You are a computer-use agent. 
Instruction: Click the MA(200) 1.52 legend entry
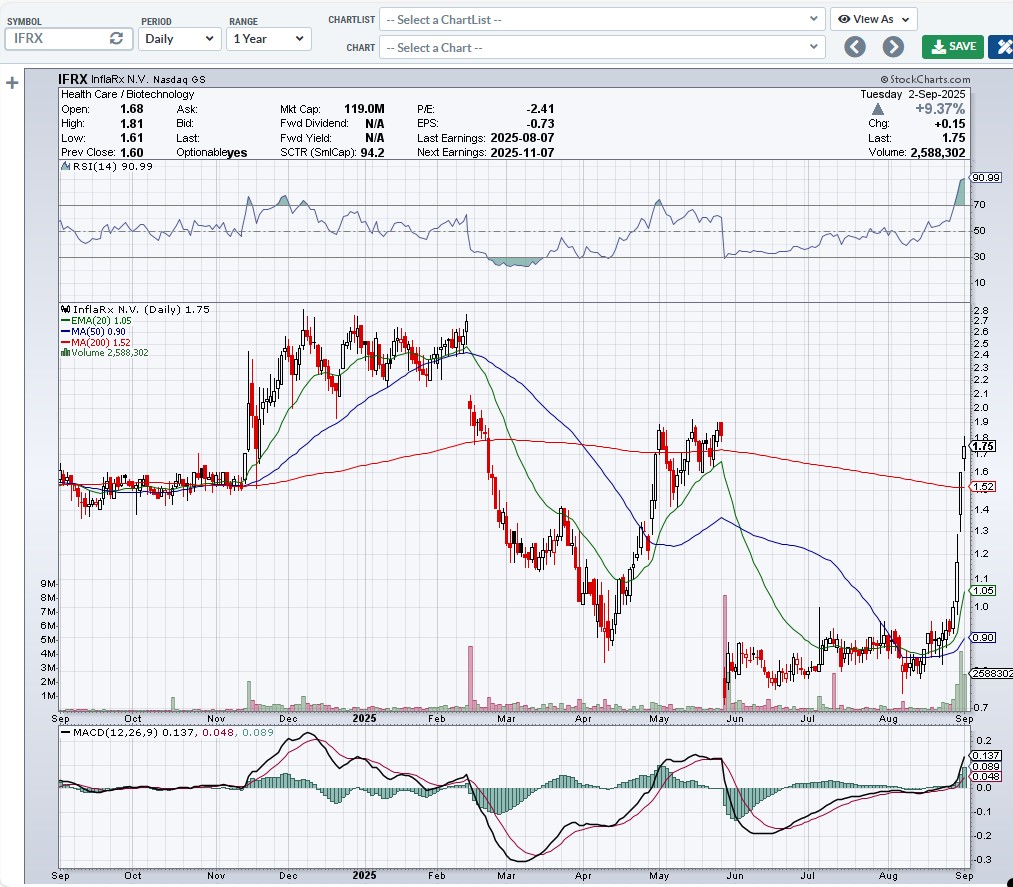[x=96, y=342]
